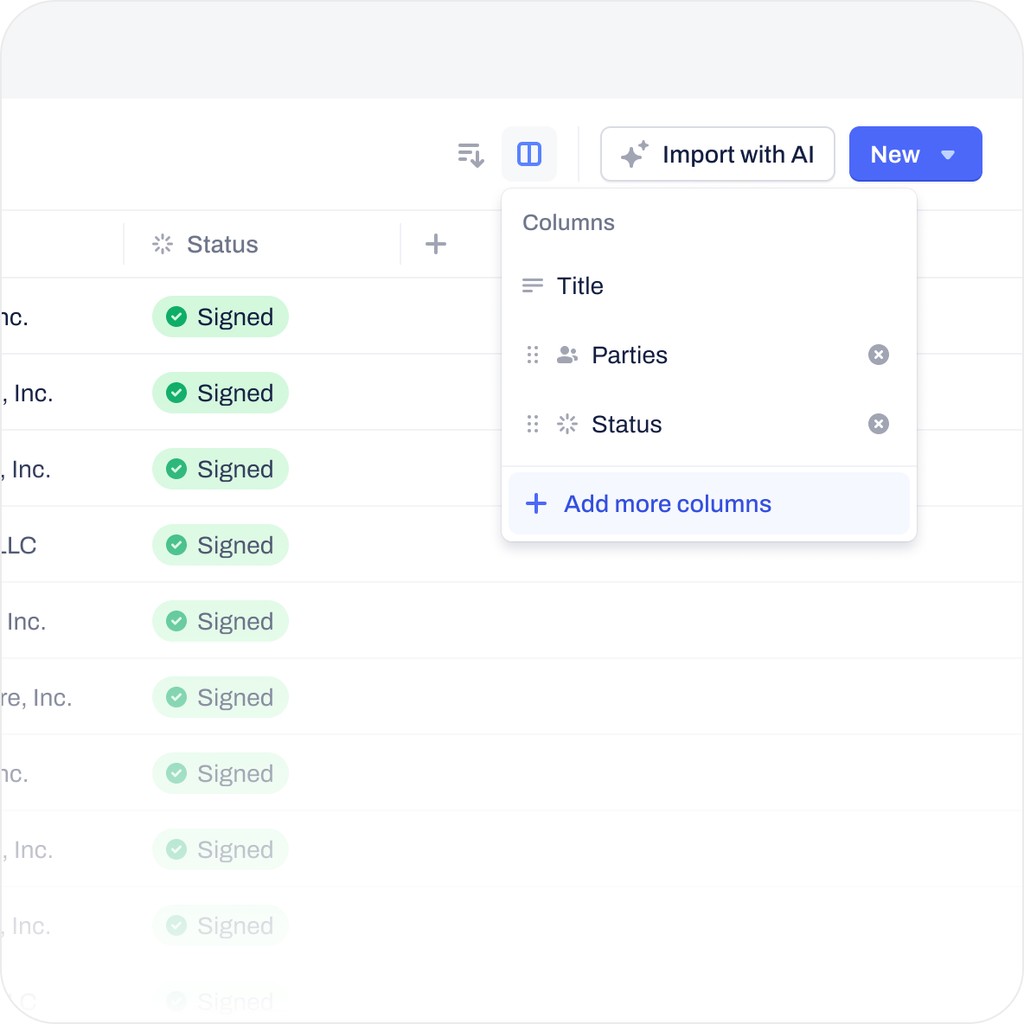Select the Parties row in the Columns panel
This screenshot has width=1024, height=1024.
click(629, 355)
